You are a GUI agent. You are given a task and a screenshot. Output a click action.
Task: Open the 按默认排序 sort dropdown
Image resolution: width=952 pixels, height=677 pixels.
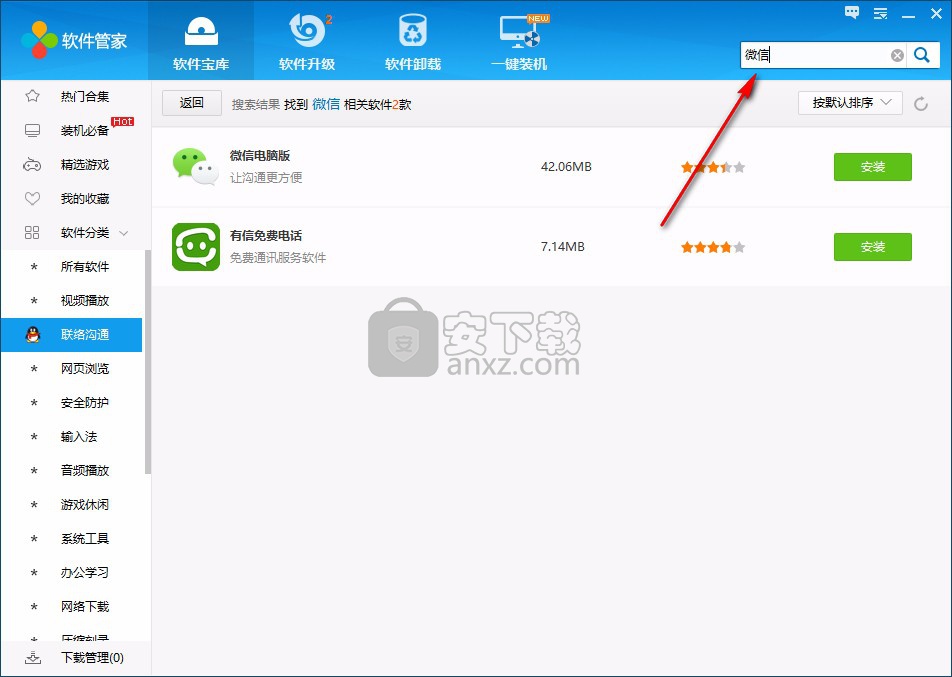tap(850, 103)
